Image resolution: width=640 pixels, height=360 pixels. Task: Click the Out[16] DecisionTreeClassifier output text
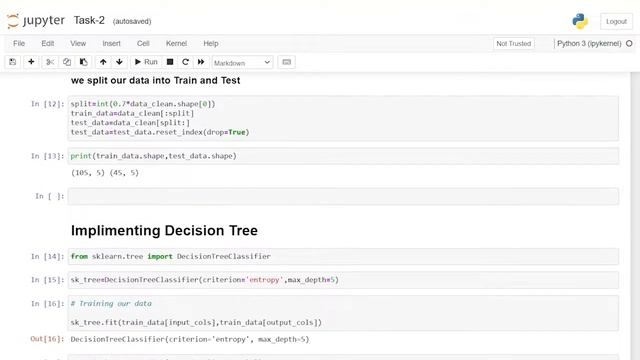coord(190,339)
